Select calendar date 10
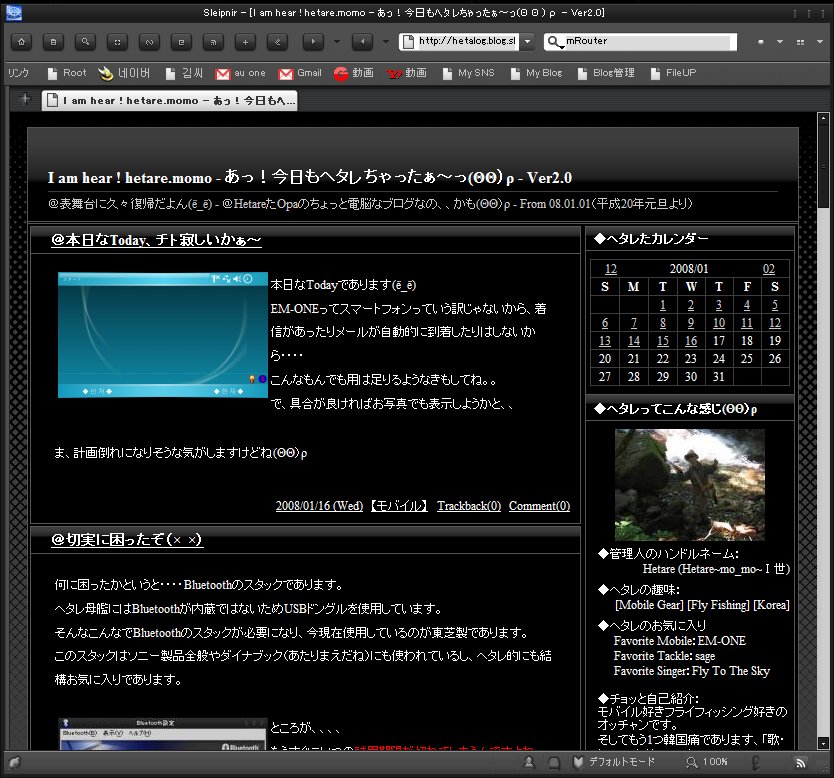The image size is (834, 778). [719, 323]
